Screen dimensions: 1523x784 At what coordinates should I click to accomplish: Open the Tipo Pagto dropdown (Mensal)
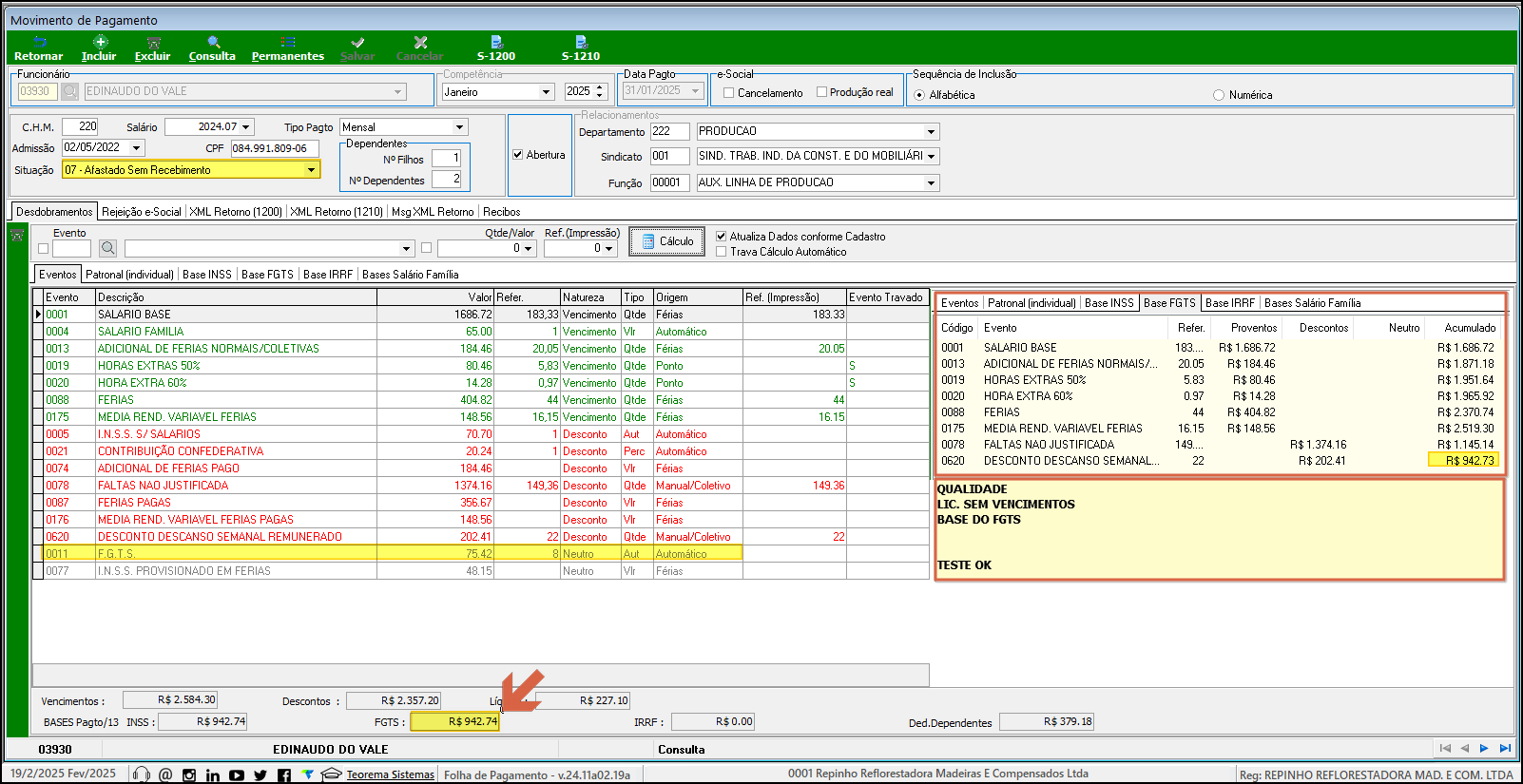459,127
